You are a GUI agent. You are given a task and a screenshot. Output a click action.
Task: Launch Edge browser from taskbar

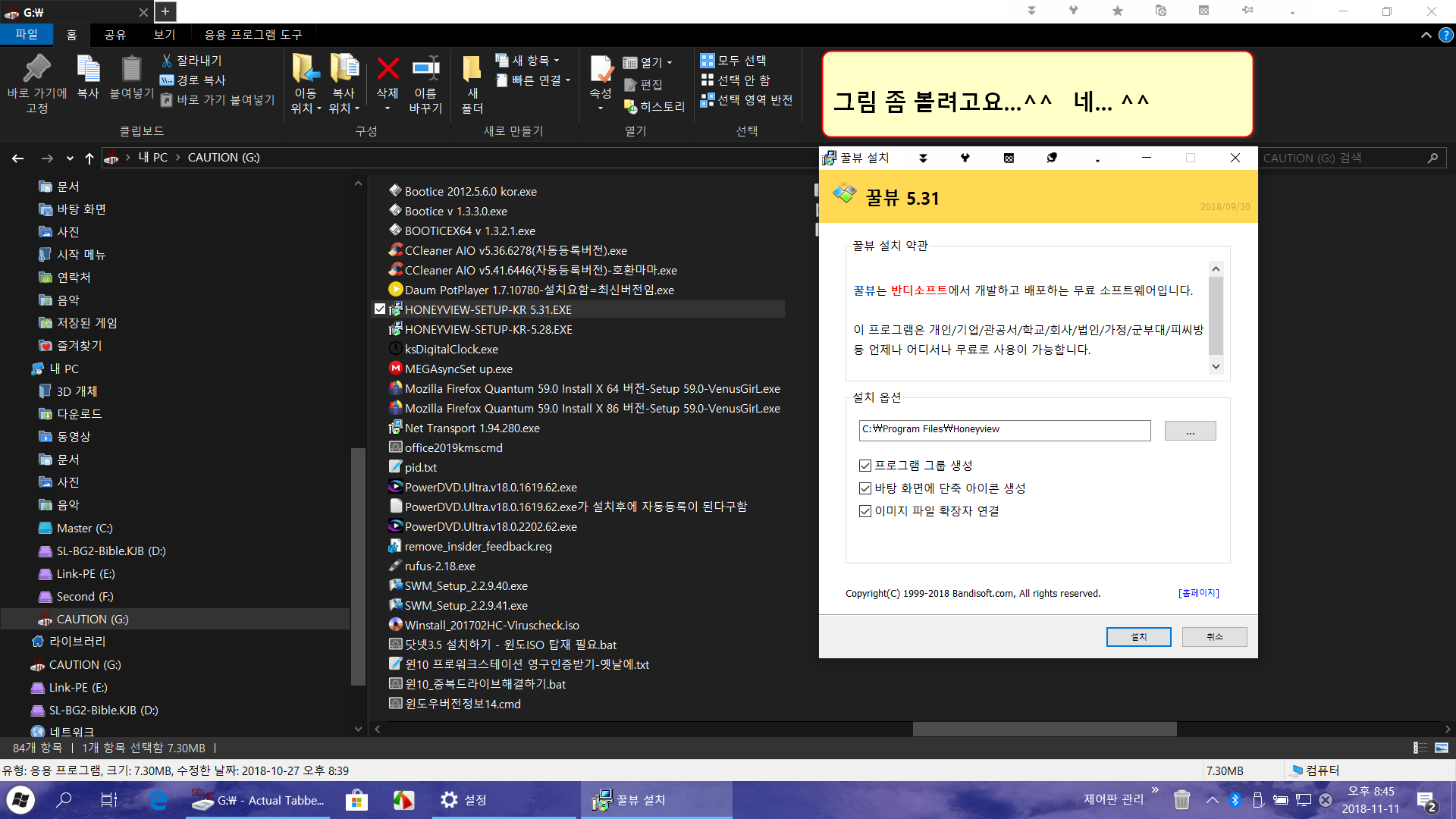point(158,800)
